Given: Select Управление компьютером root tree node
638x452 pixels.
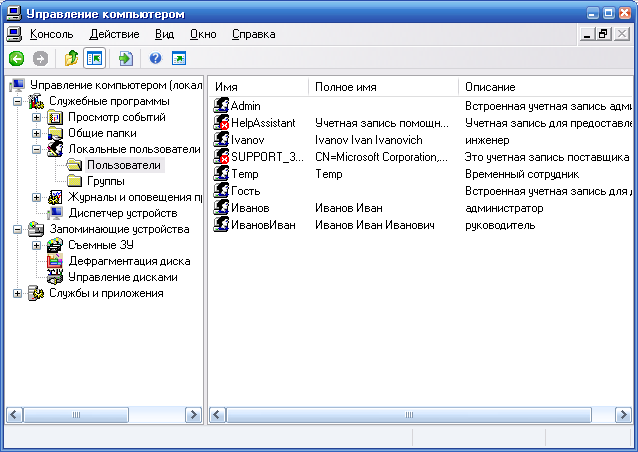Looking at the screenshot, I should pyautogui.click(x=116, y=85).
